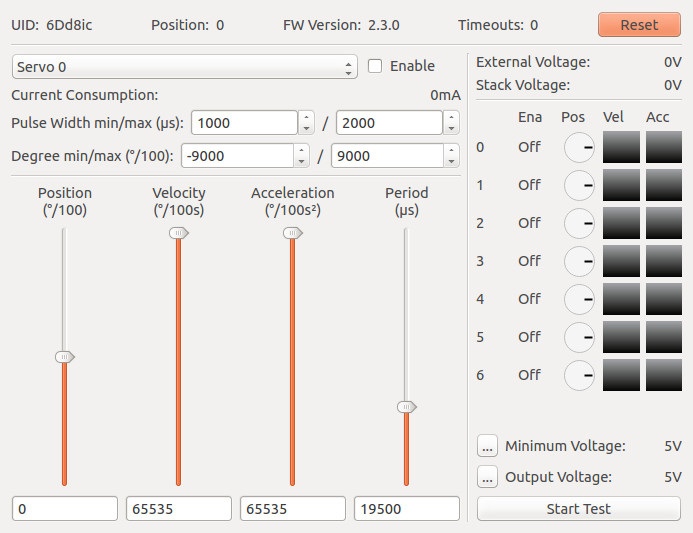The image size is (693, 533).
Task: Open the Servo 0 dropdown
Action: pyautogui.click(x=184, y=67)
